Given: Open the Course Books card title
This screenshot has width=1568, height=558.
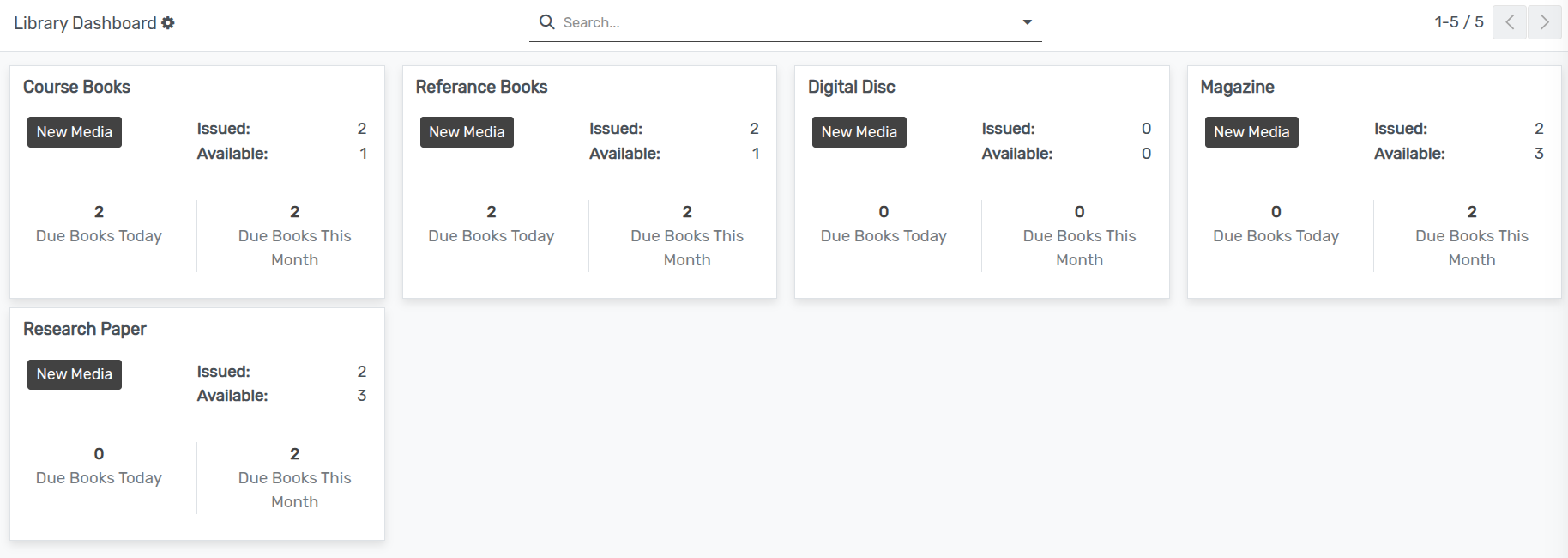Looking at the screenshot, I should [76, 87].
